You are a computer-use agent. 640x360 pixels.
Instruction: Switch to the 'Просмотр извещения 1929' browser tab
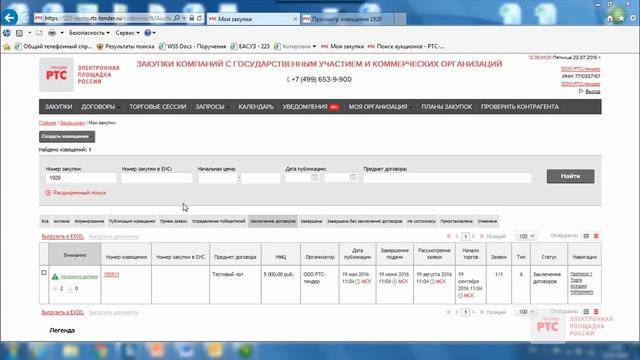point(347,19)
